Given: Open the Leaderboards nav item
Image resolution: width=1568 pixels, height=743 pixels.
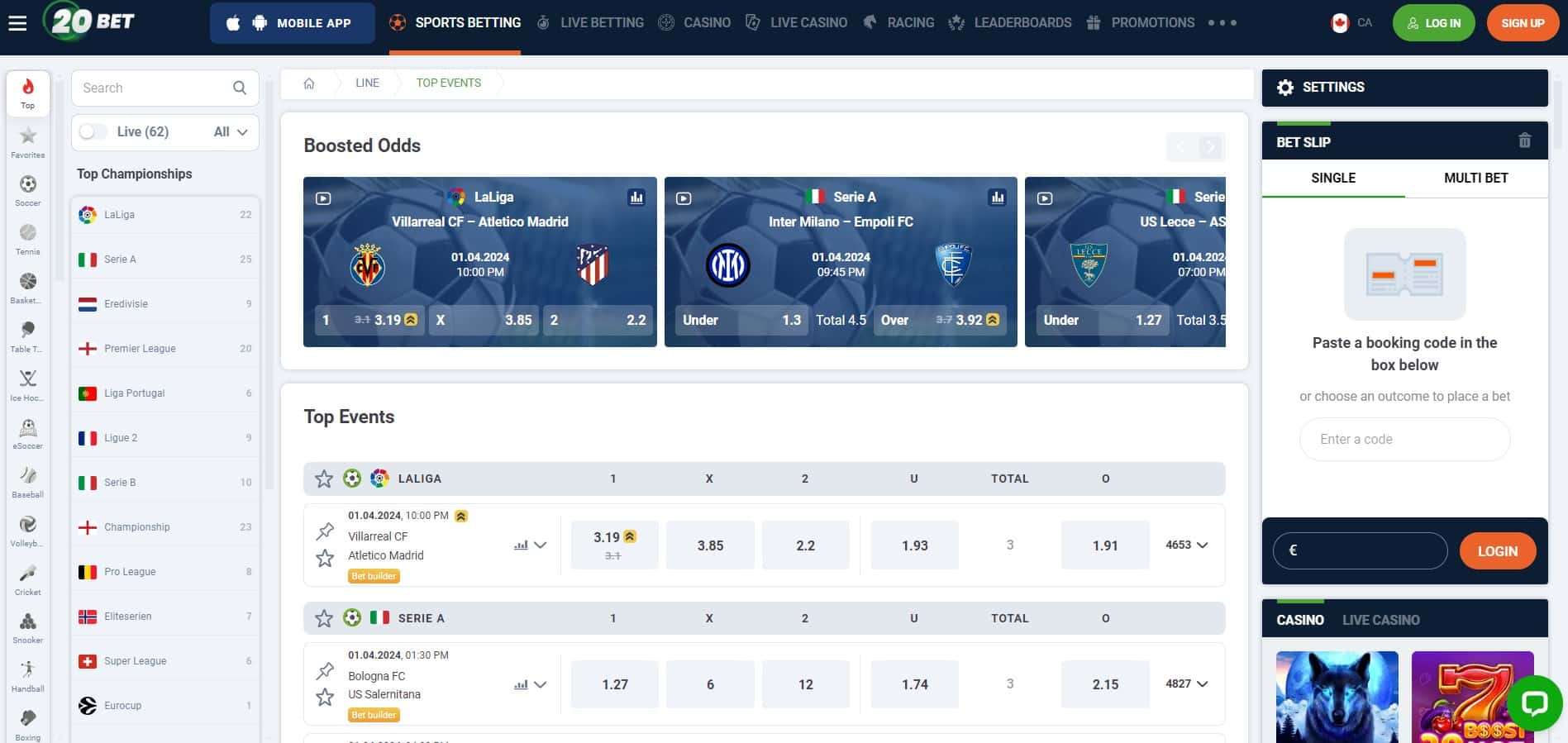Looking at the screenshot, I should pos(1010,23).
